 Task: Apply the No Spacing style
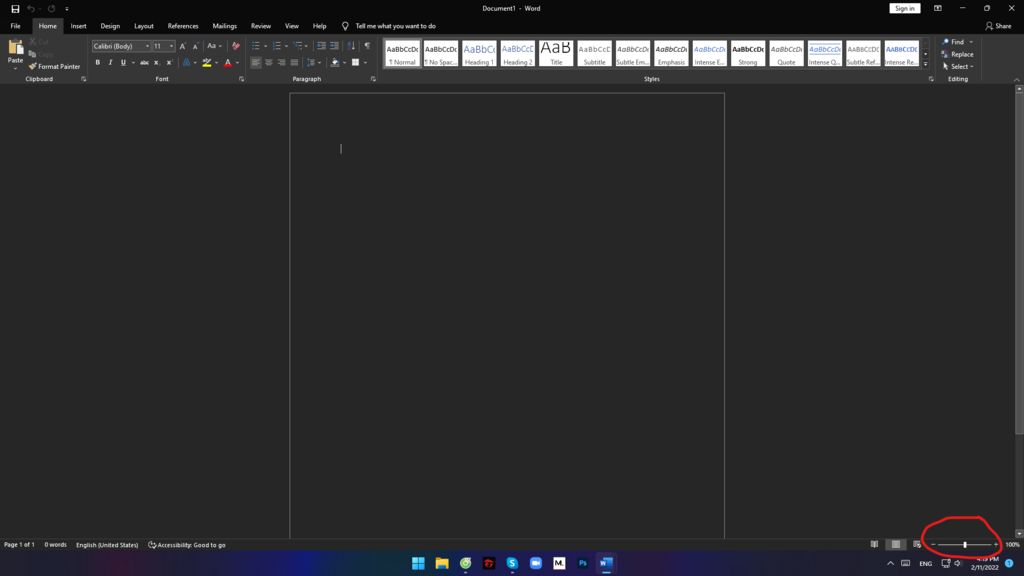pyautogui.click(x=440, y=54)
